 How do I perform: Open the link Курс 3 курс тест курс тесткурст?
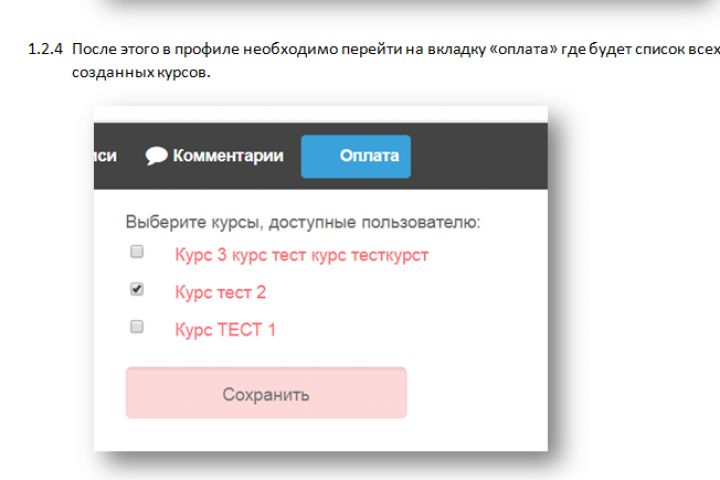(x=301, y=255)
